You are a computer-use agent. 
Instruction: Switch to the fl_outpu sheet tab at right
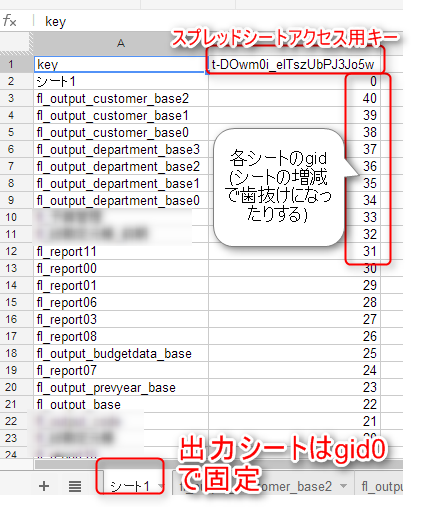381,486
